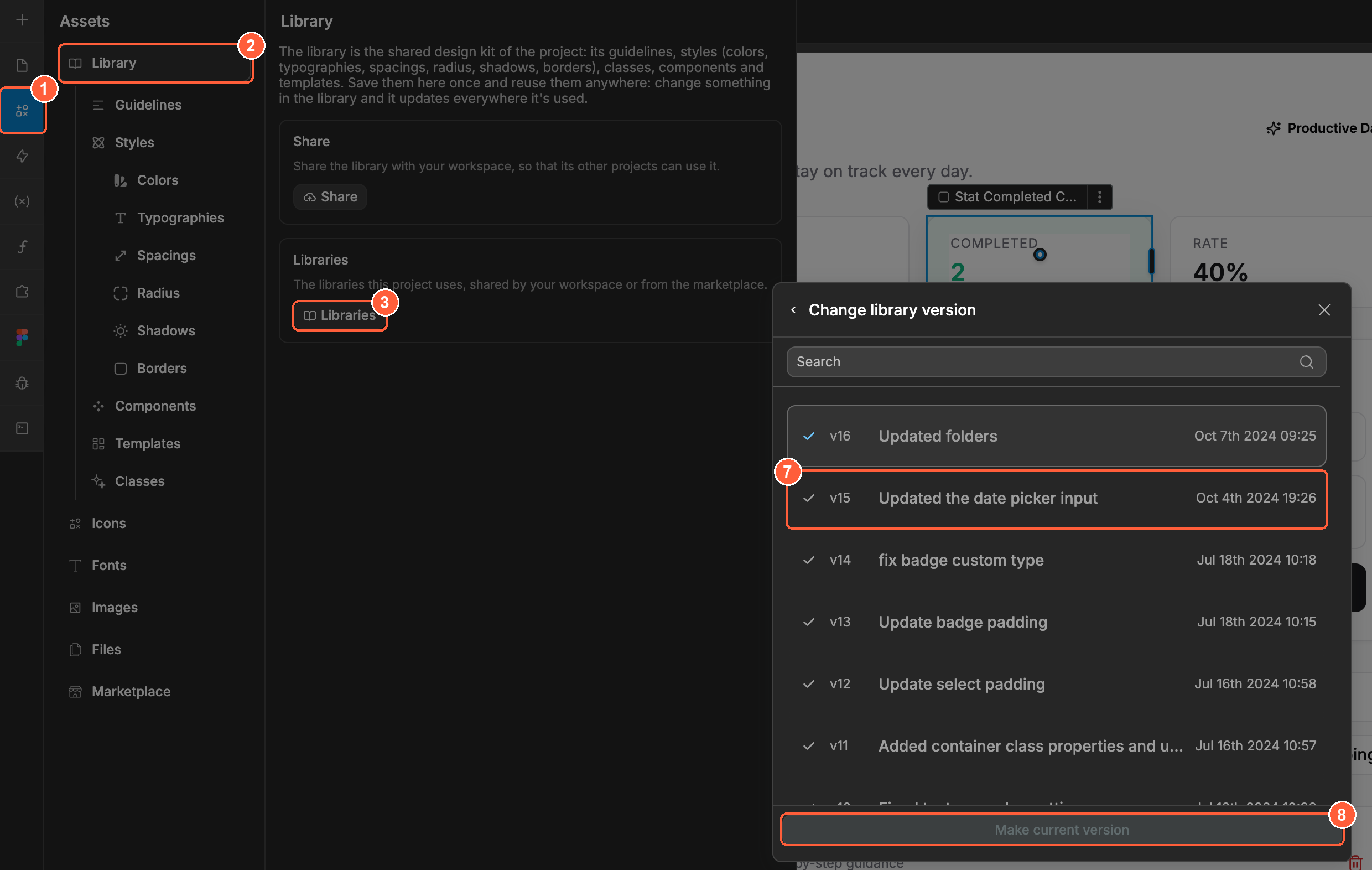Viewport: 1372px width, 870px height.
Task: Open the Debugger bug icon in rail
Action: point(22,383)
